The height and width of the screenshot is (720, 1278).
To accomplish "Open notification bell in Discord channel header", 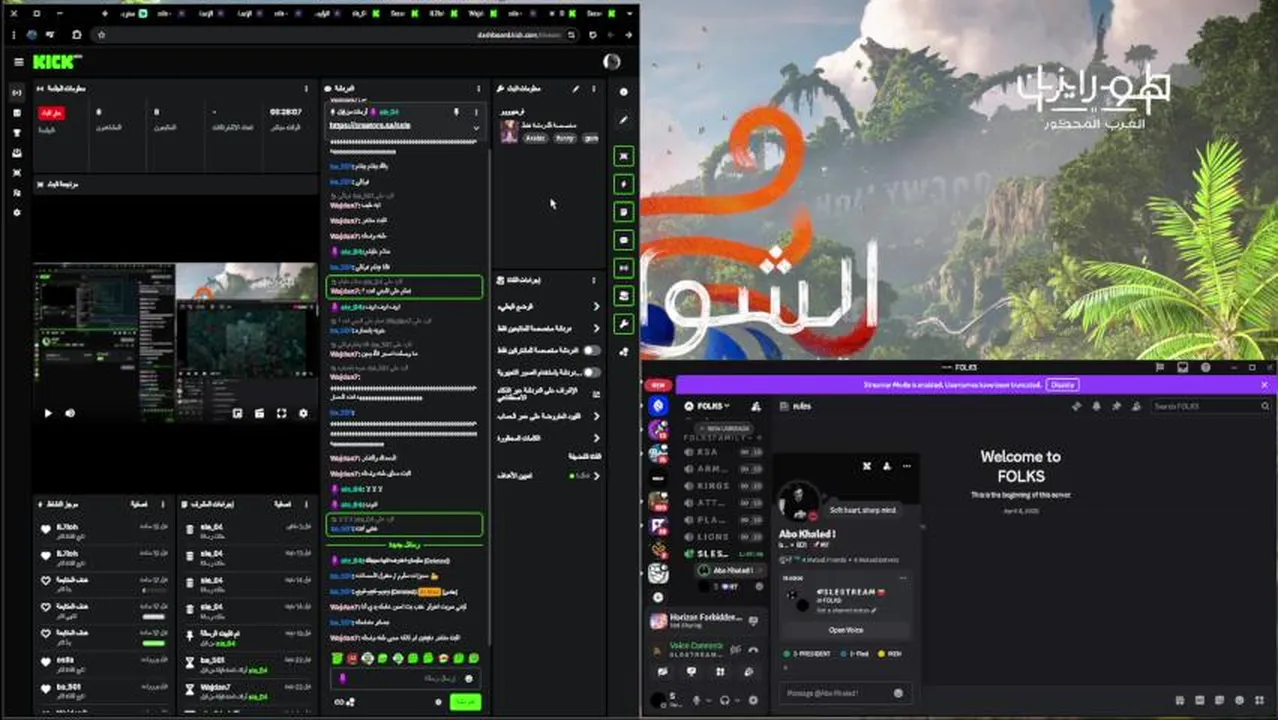I will click(x=1096, y=406).
